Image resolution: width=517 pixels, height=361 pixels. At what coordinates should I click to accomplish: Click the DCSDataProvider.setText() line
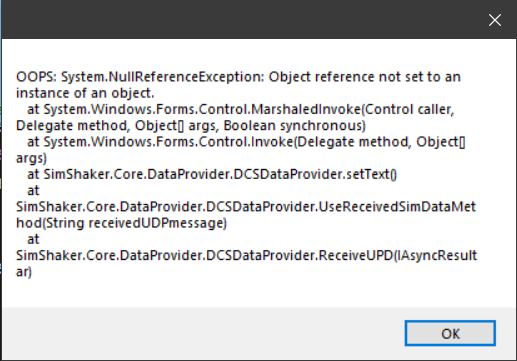tap(212, 174)
